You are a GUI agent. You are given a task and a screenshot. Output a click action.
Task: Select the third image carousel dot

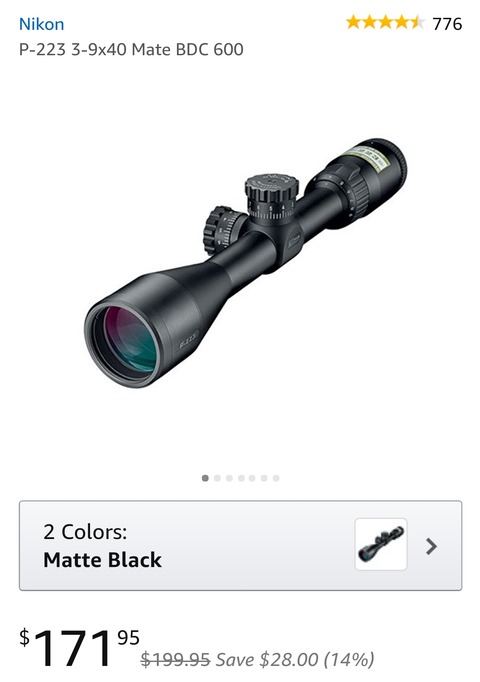(x=229, y=478)
